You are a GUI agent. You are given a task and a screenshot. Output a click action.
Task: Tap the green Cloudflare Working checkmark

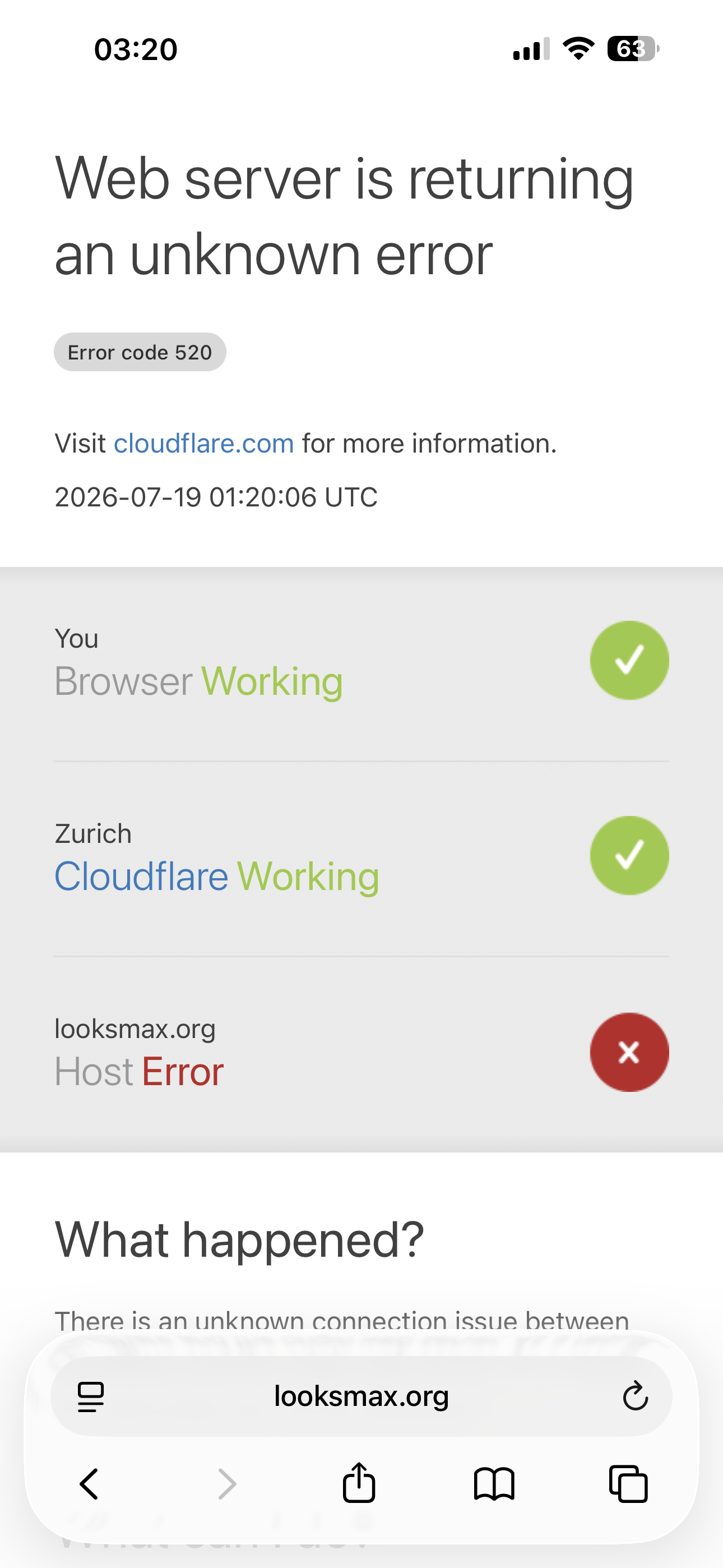pyautogui.click(x=629, y=855)
